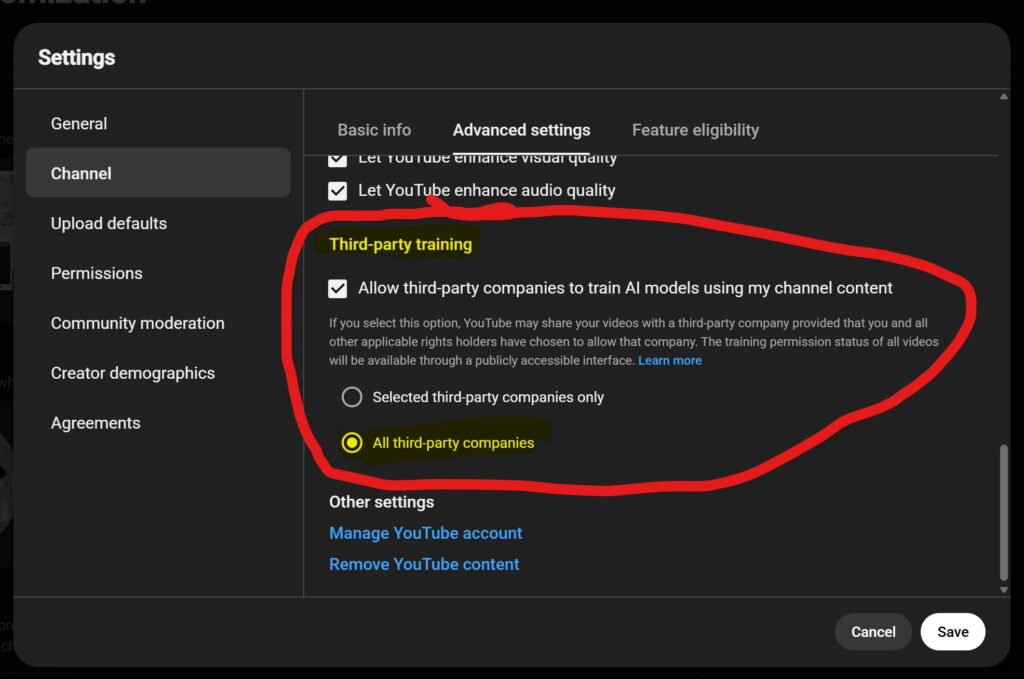Open Remove YouTube content link
Screen dimensions: 1024x679
424,564
